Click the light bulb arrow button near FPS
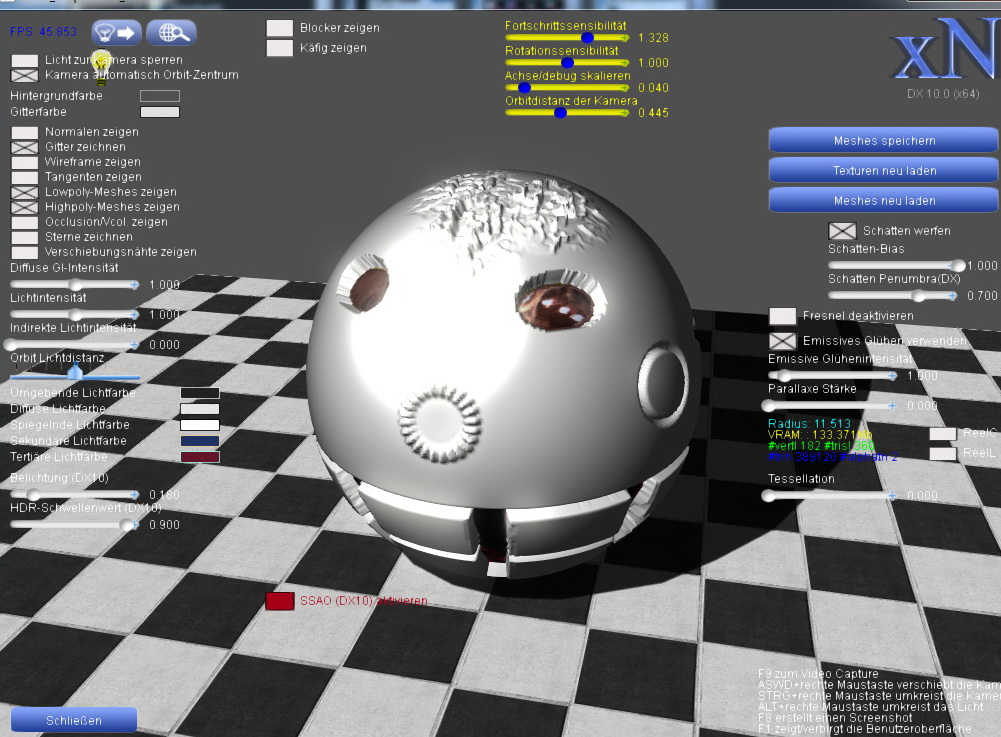Image resolution: width=1001 pixels, height=737 pixels. (117, 33)
